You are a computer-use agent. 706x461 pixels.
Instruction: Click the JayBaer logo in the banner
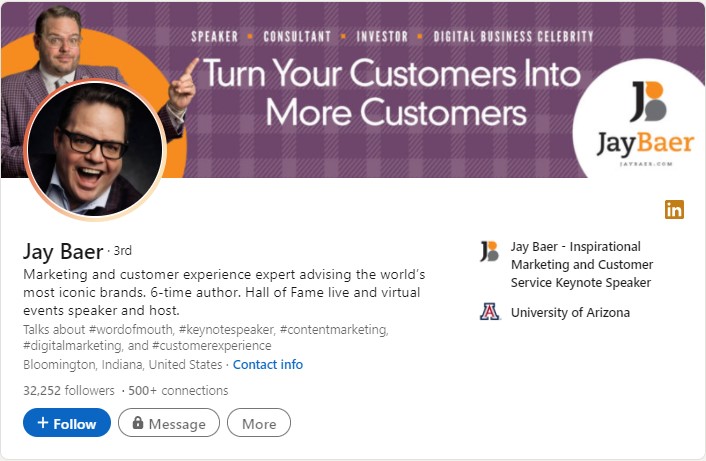pos(645,124)
